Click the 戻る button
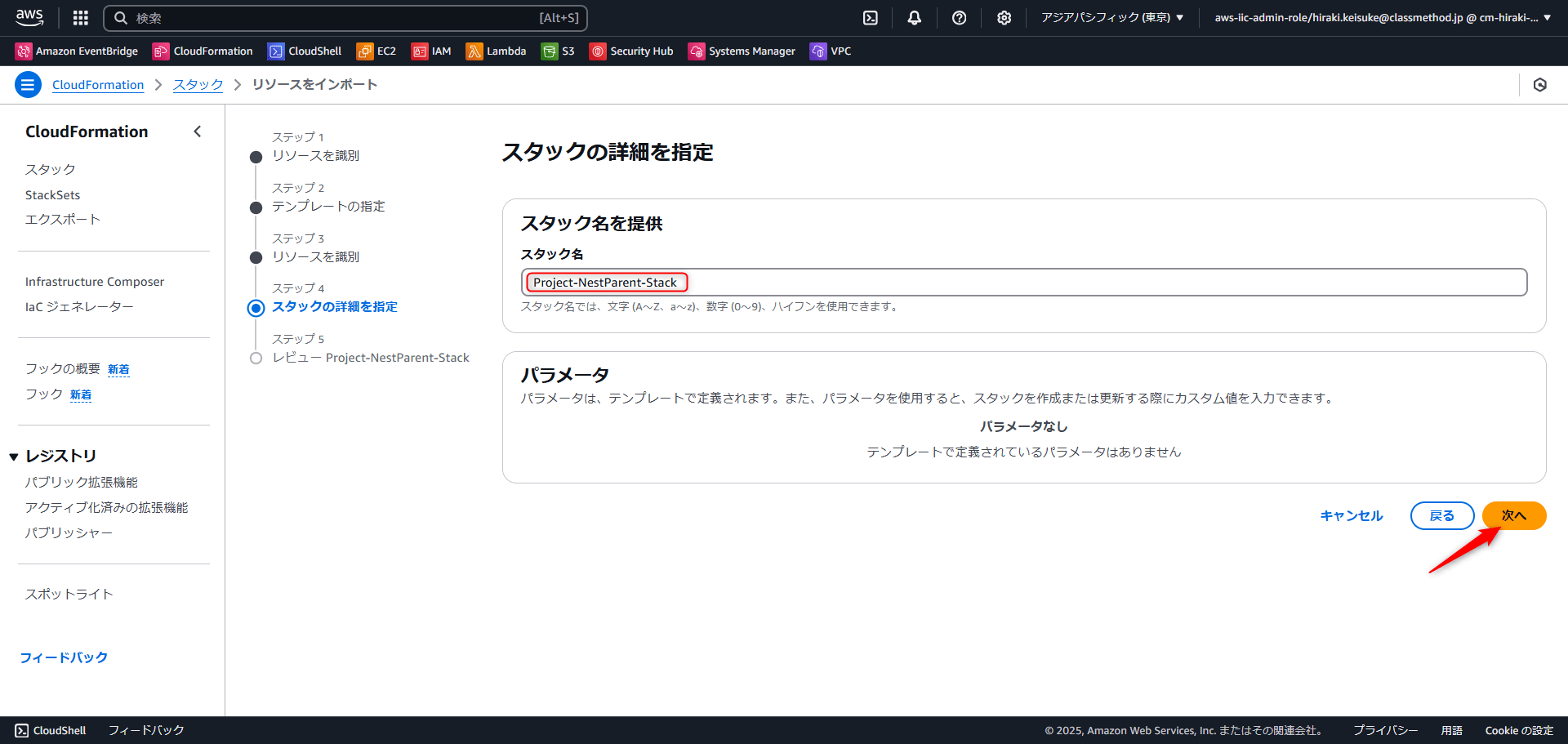 [1442, 515]
